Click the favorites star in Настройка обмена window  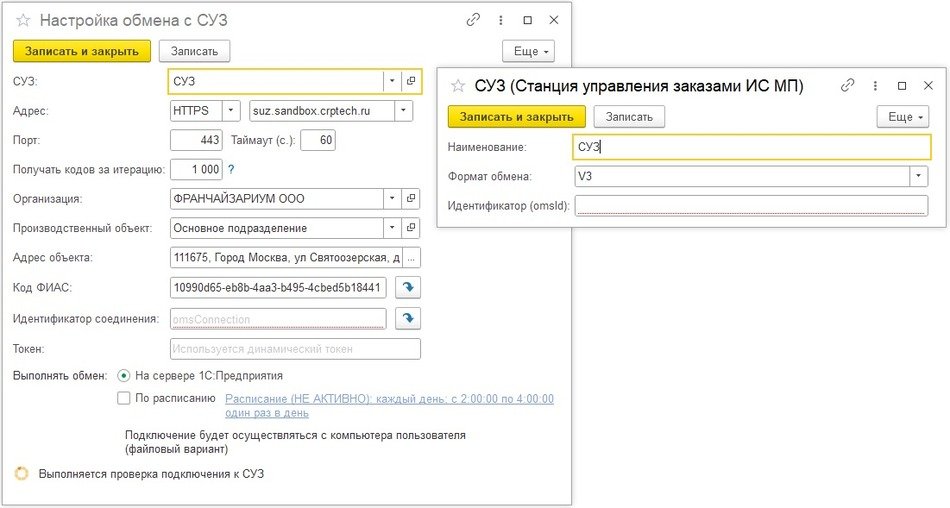pos(21,20)
